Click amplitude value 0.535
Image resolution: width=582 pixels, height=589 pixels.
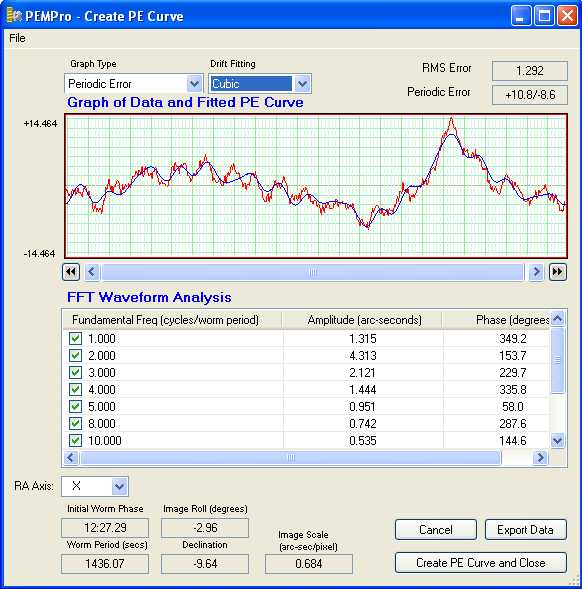point(363,441)
